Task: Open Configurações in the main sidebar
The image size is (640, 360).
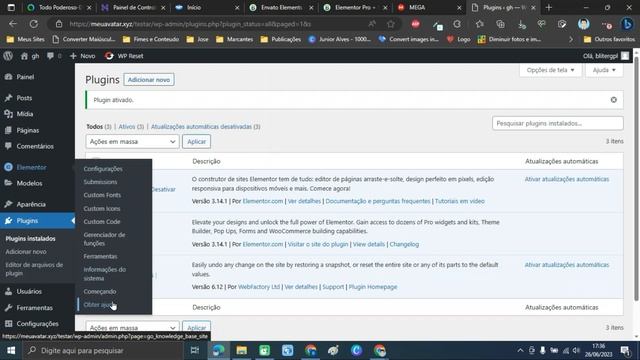Action: click(37, 324)
